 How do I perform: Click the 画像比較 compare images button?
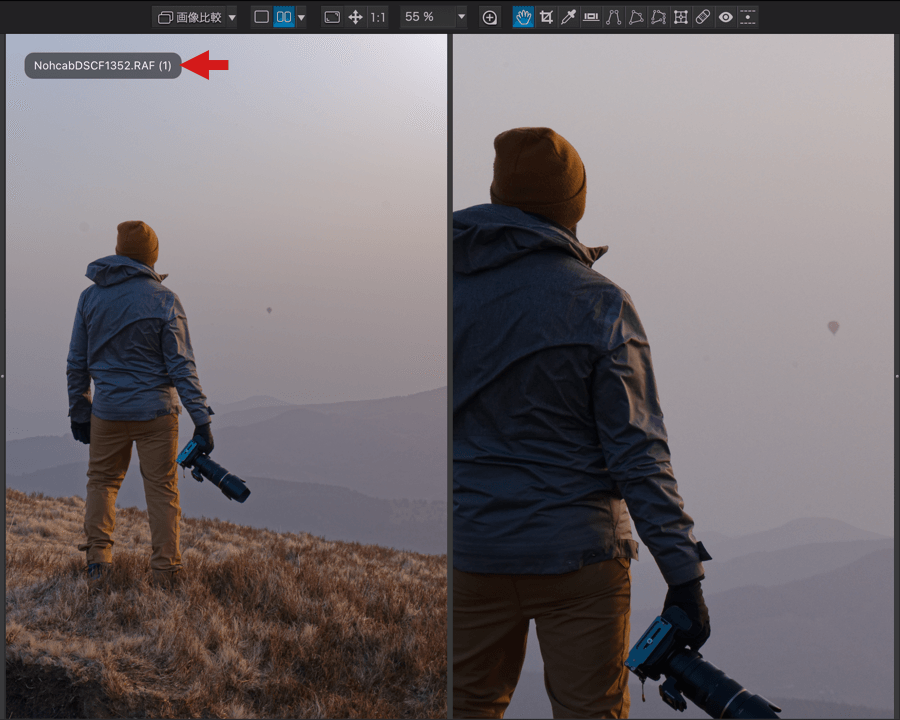pyautogui.click(x=190, y=17)
